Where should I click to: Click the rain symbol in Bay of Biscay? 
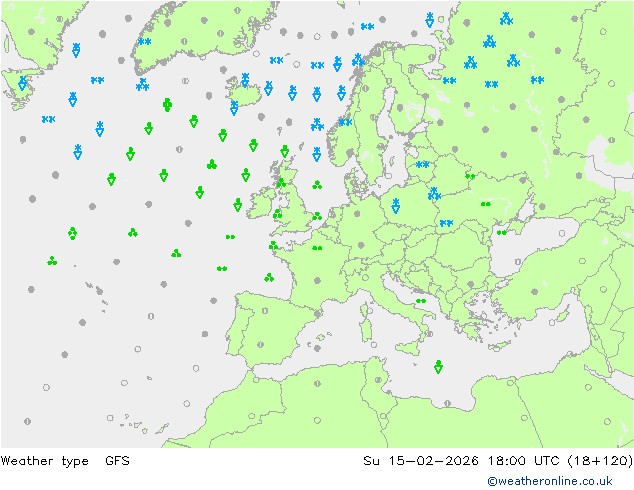269,277
